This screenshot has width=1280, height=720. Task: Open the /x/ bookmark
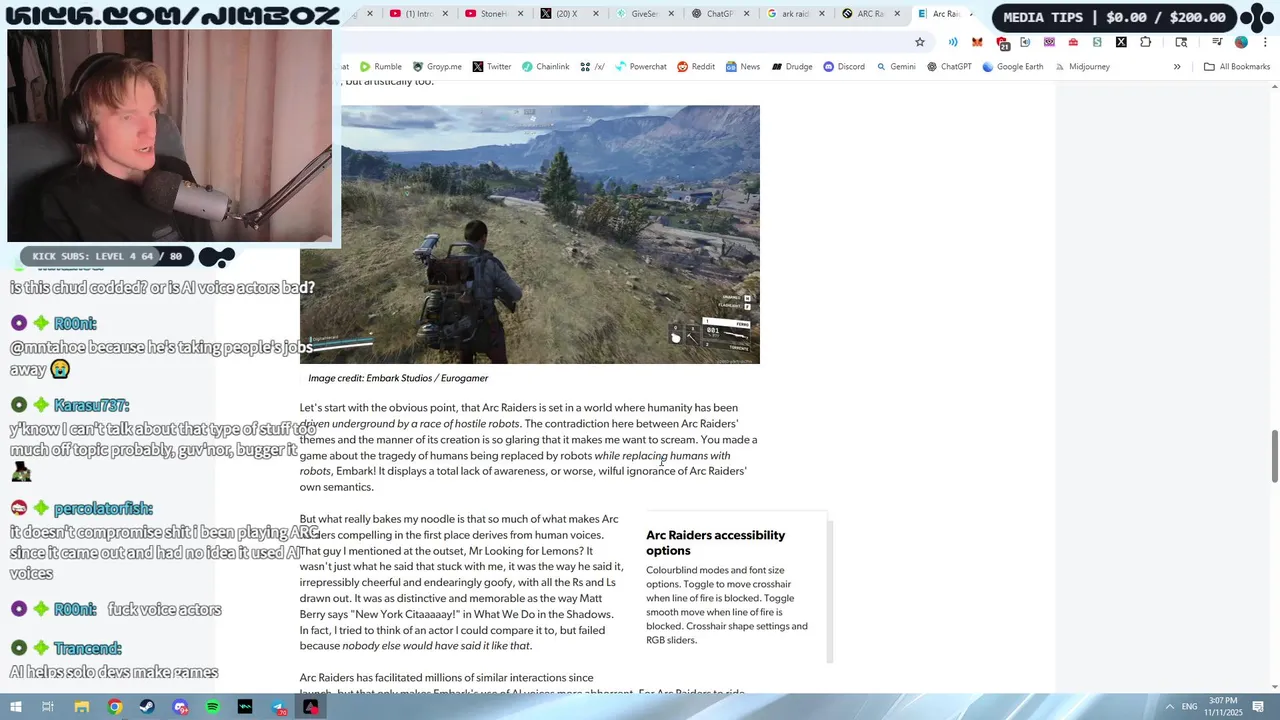[592, 67]
